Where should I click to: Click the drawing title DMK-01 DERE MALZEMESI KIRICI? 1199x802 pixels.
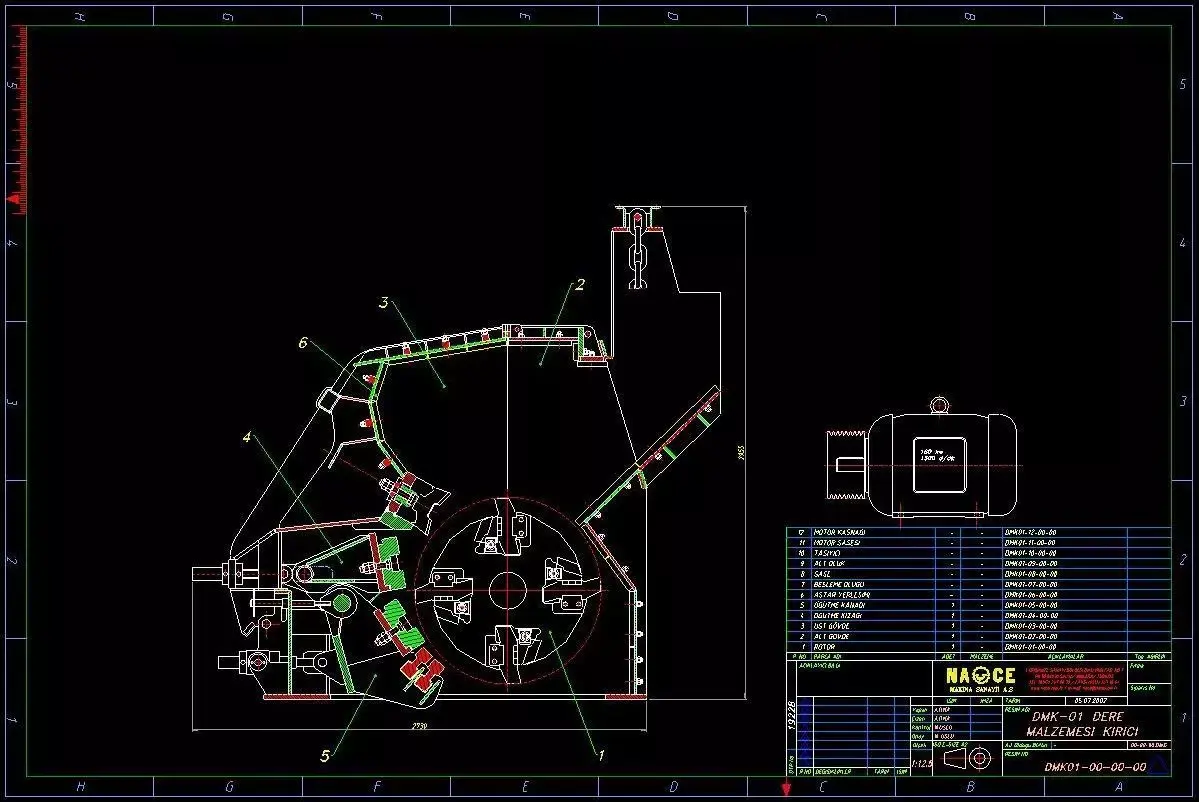1082,724
